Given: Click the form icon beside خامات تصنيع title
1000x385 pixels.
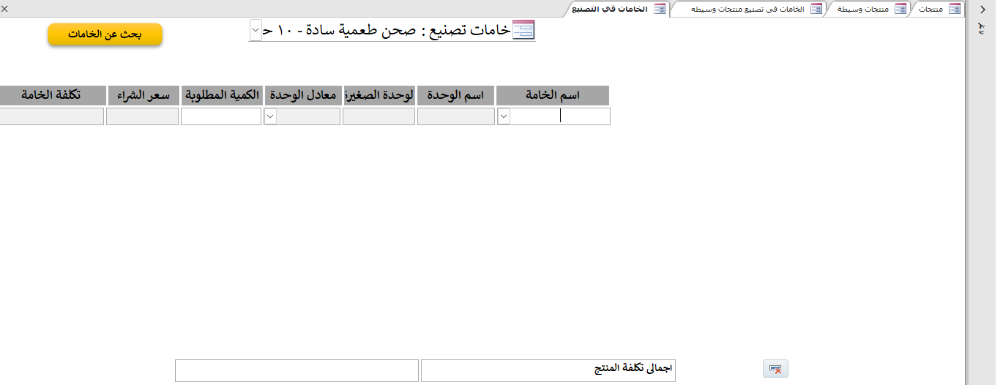Looking at the screenshot, I should coord(524,31).
